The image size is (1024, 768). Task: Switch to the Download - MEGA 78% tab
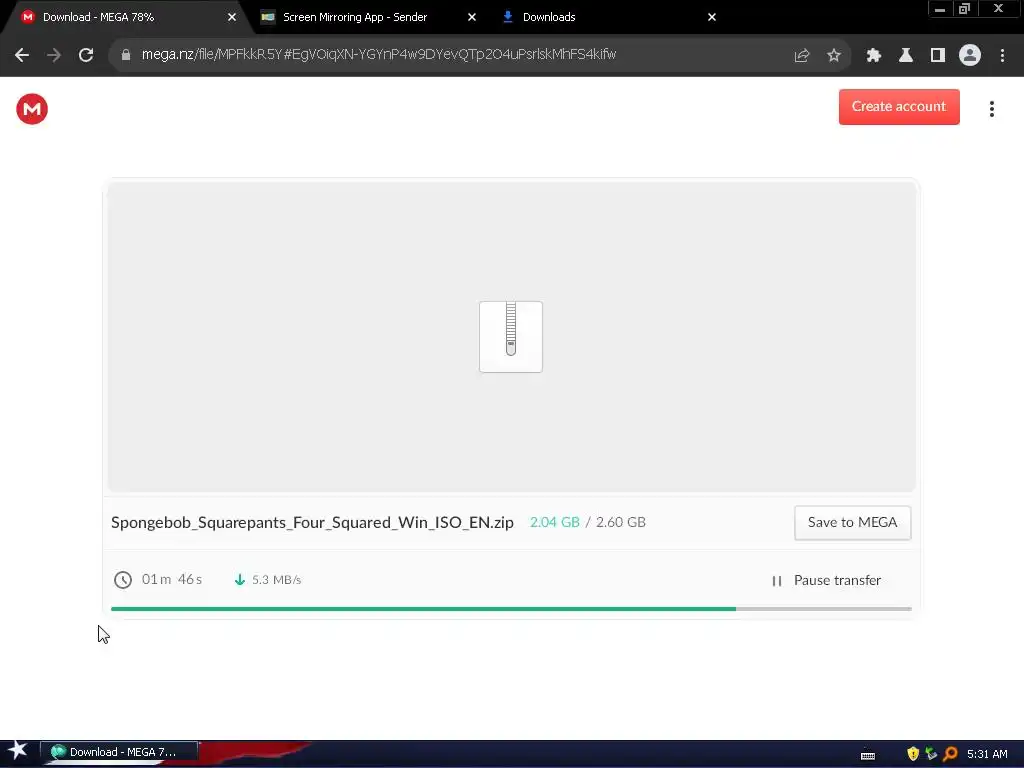click(124, 17)
